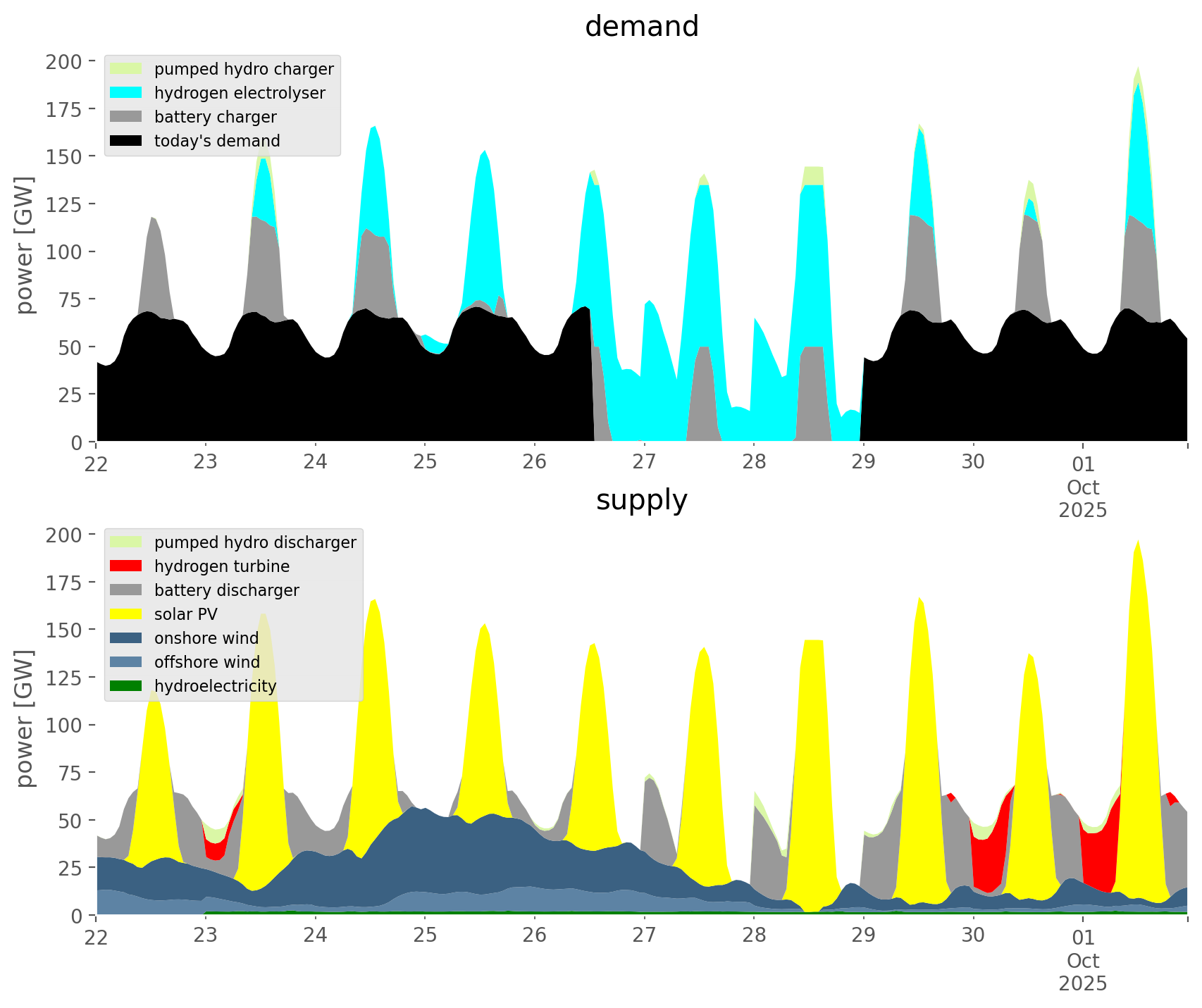Viewport: 1202px width, 1008px height.
Task: Click the yellow solar PV legend swatch
Action: pos(126,614)
